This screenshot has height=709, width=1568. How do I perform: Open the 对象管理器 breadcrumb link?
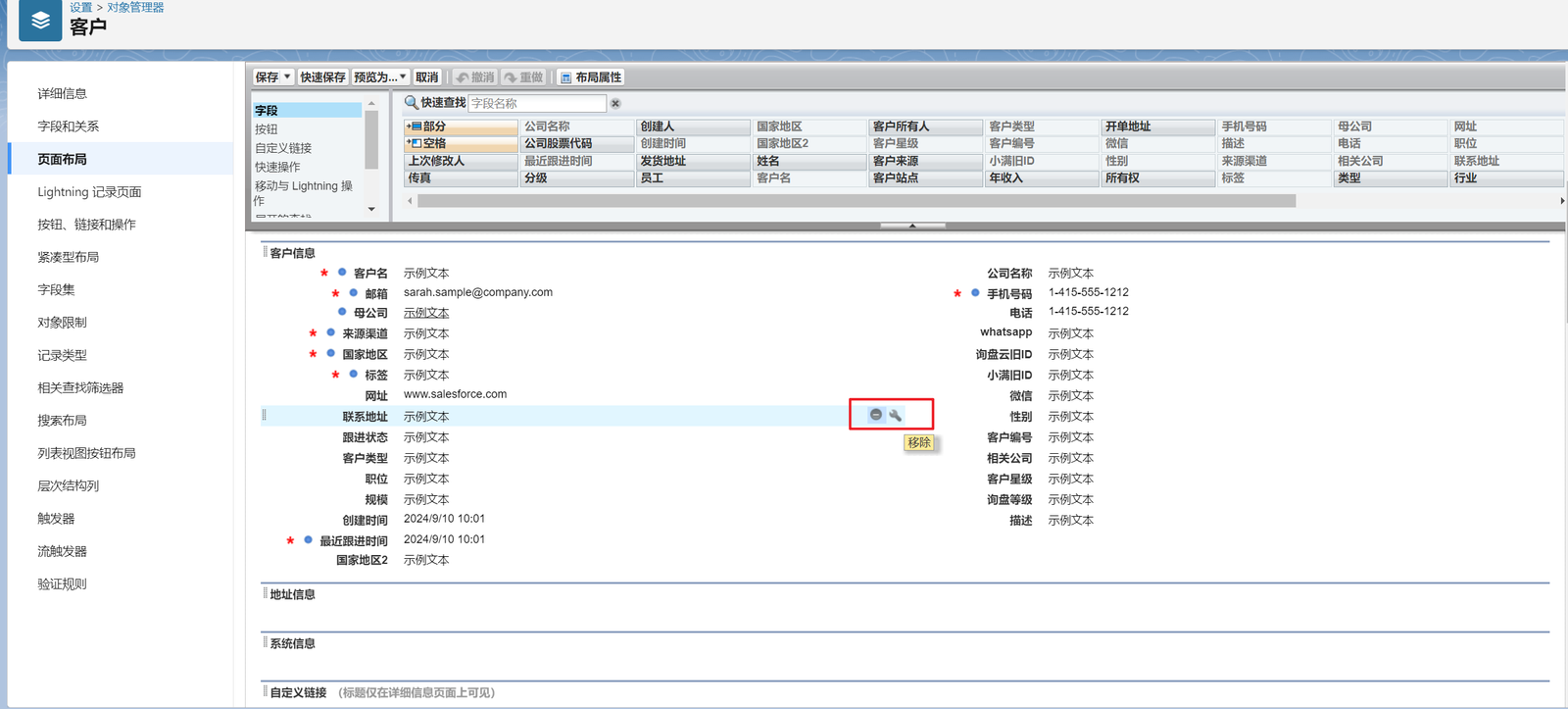[x=135, y=8]
